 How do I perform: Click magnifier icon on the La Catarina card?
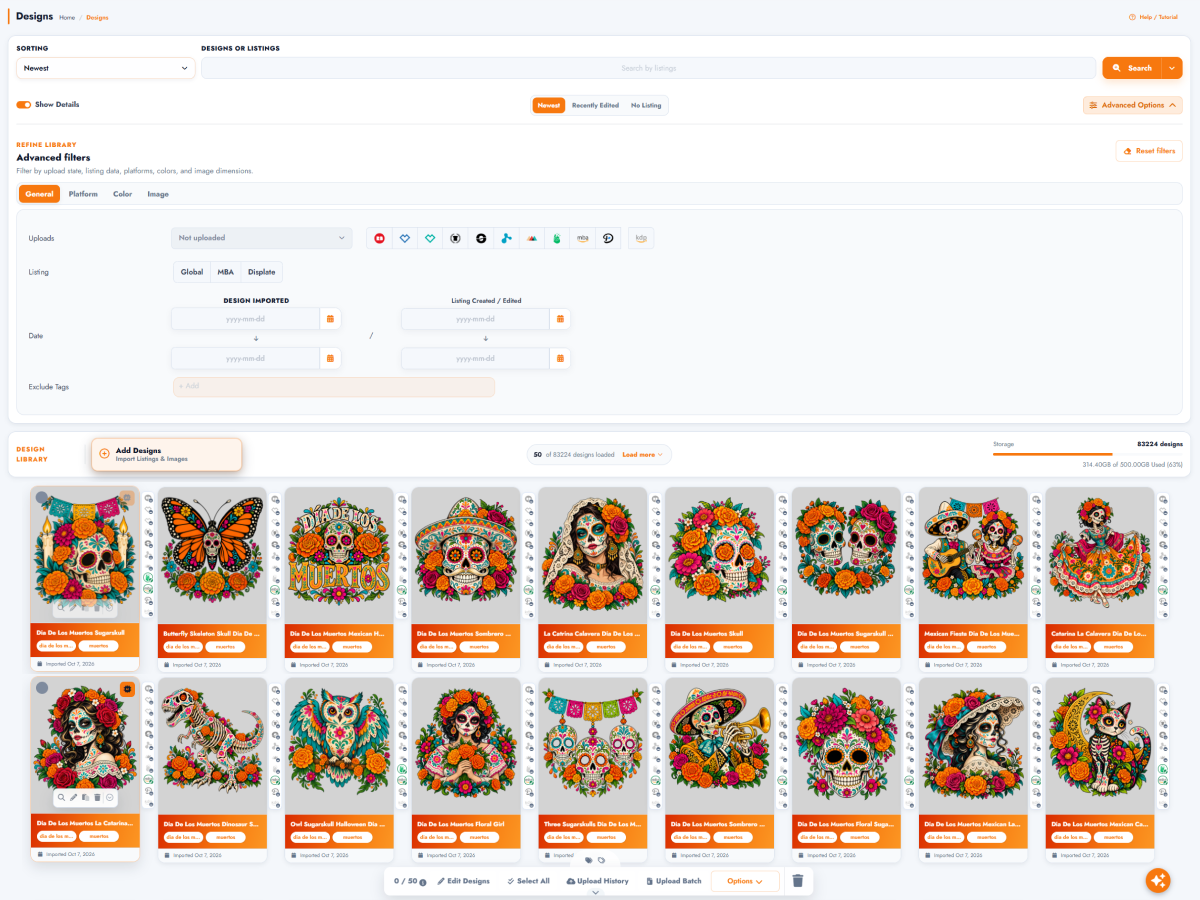(62, 797)
